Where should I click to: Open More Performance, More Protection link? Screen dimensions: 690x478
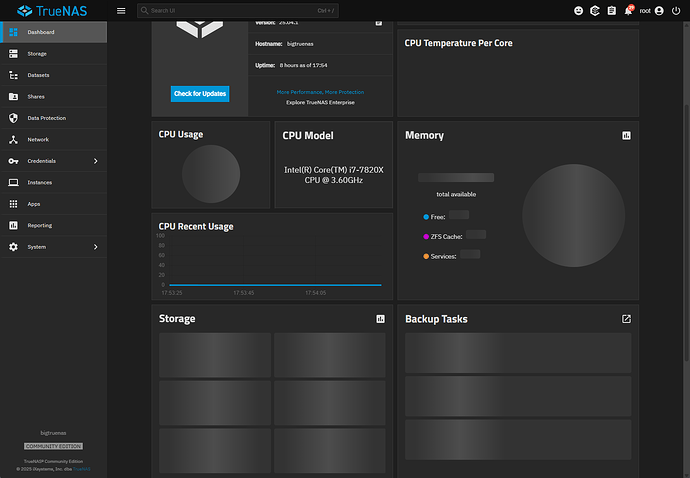[320, 92]
